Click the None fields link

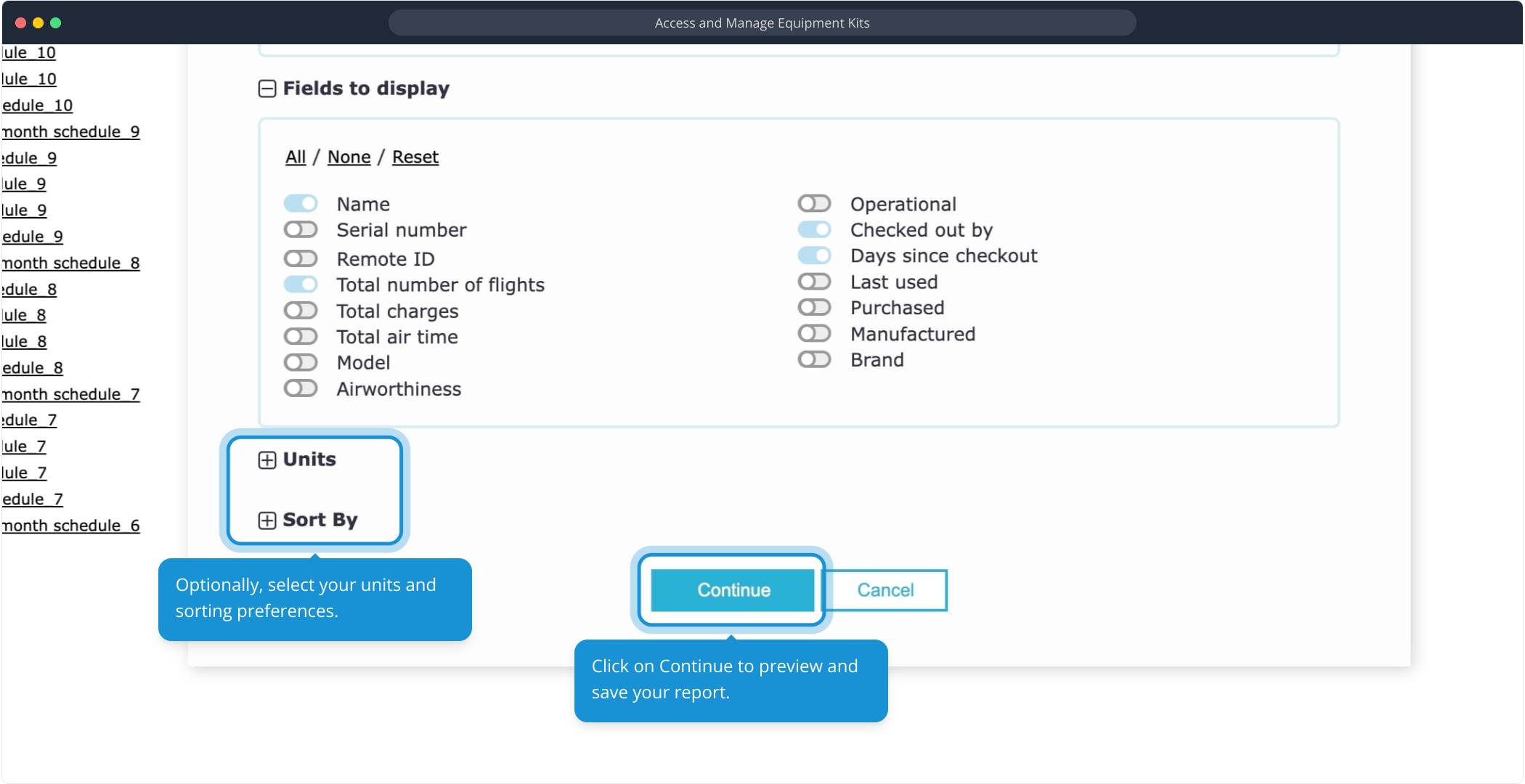point(349,157)
